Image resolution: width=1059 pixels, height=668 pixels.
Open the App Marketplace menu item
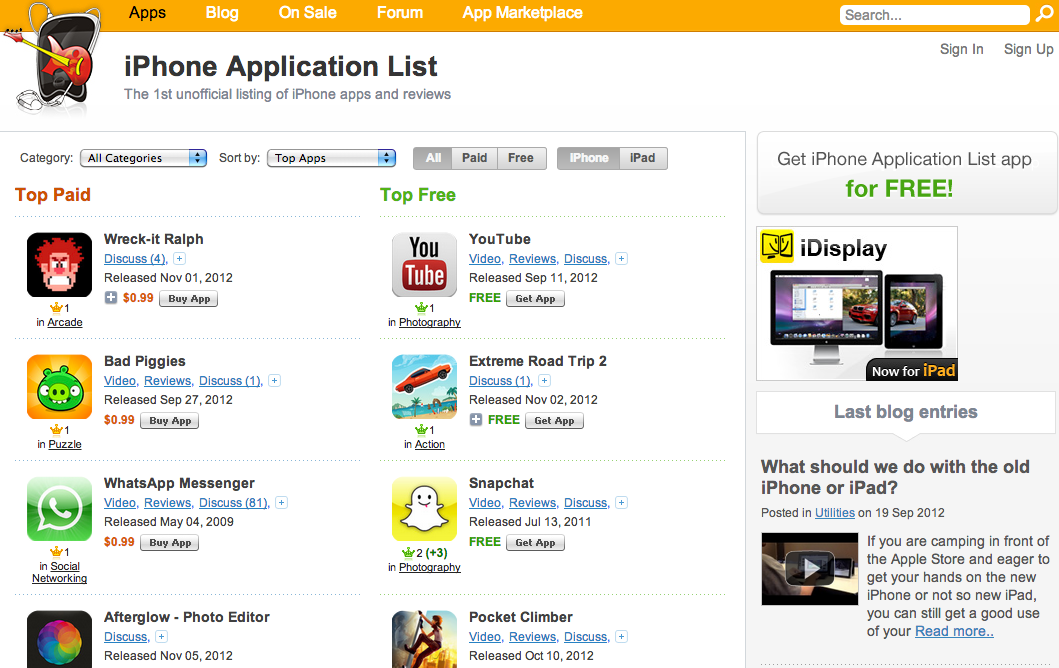coord(522,13)
